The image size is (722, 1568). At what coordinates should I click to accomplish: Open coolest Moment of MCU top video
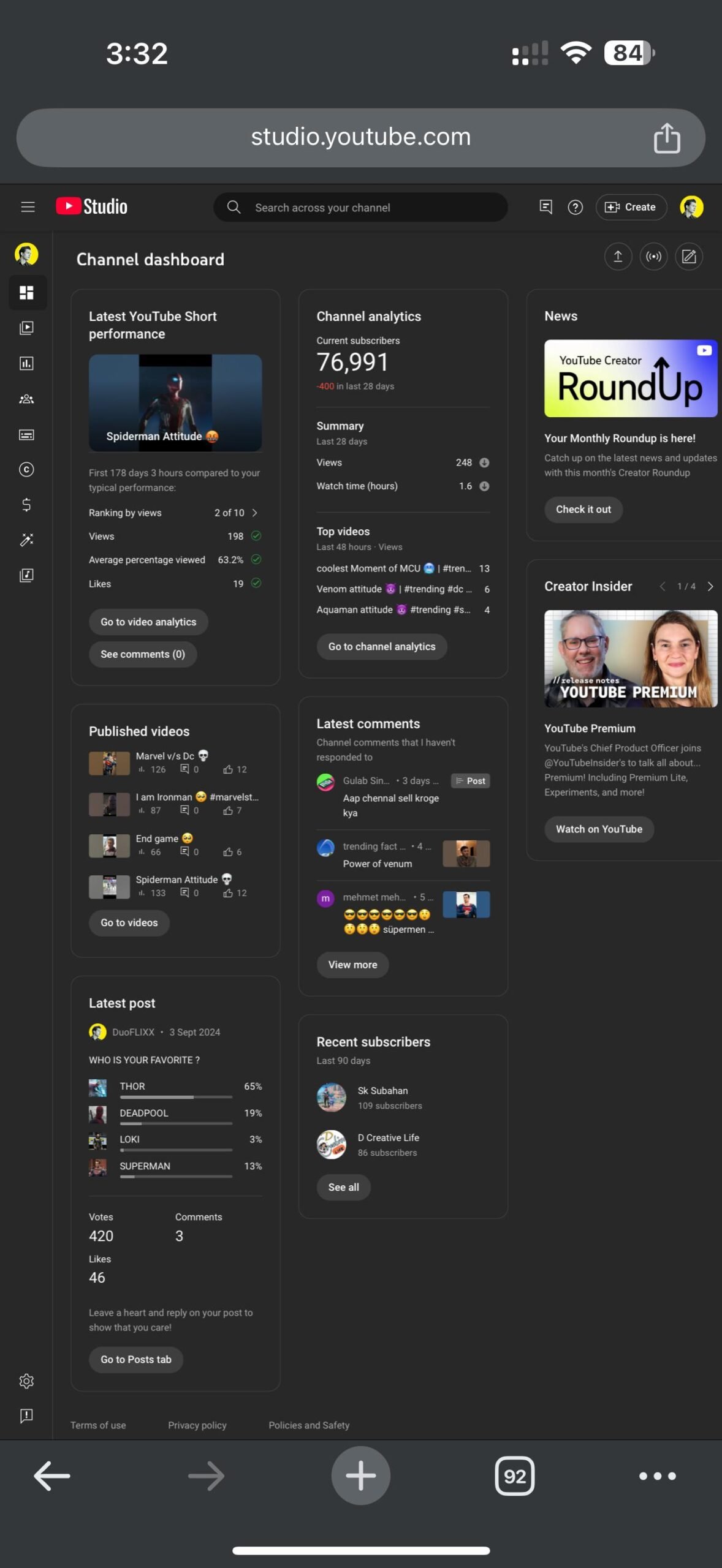[x=403, y=568]
